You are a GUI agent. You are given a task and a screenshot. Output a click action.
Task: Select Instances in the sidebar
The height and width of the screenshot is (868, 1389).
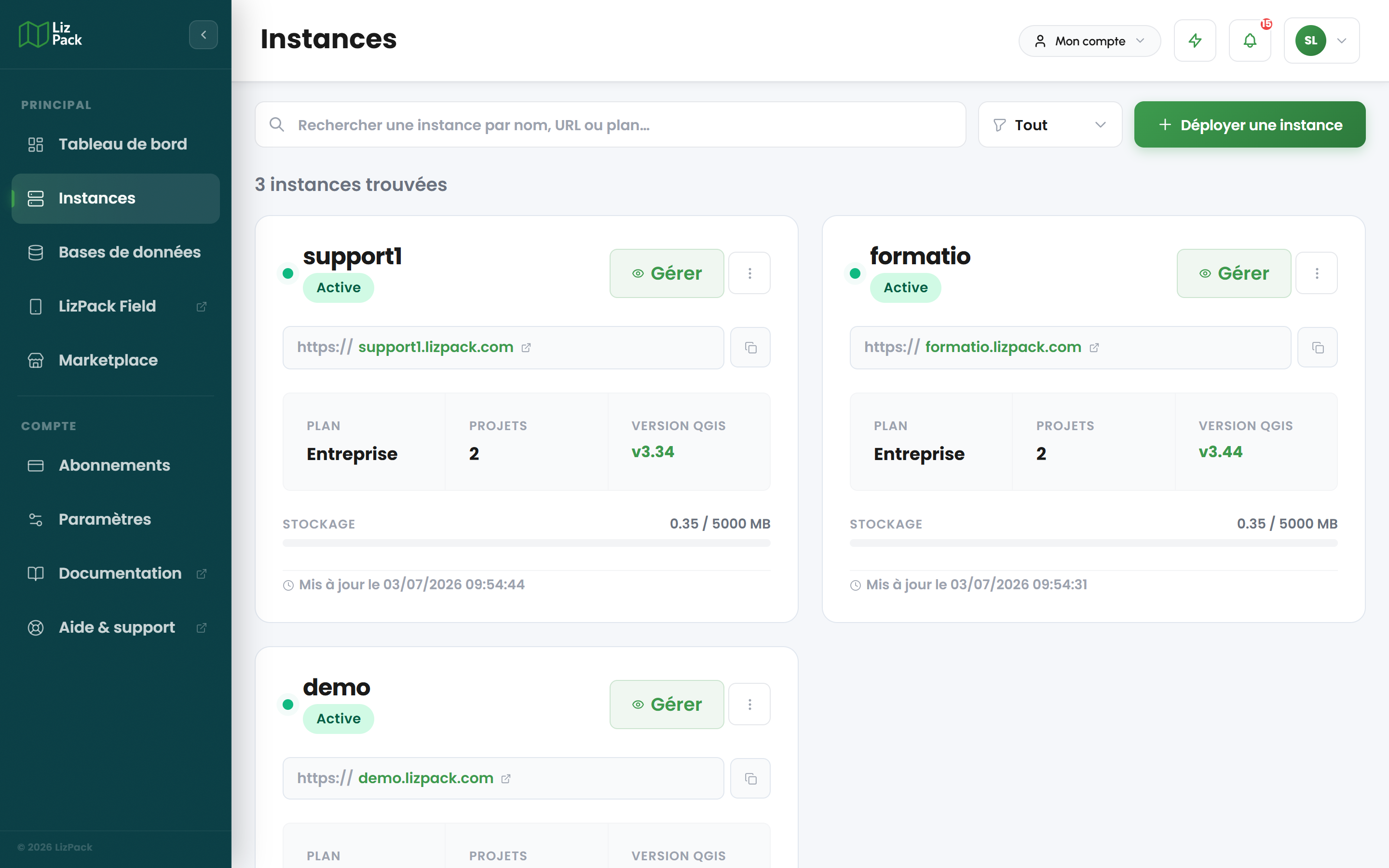coord(115,199)
